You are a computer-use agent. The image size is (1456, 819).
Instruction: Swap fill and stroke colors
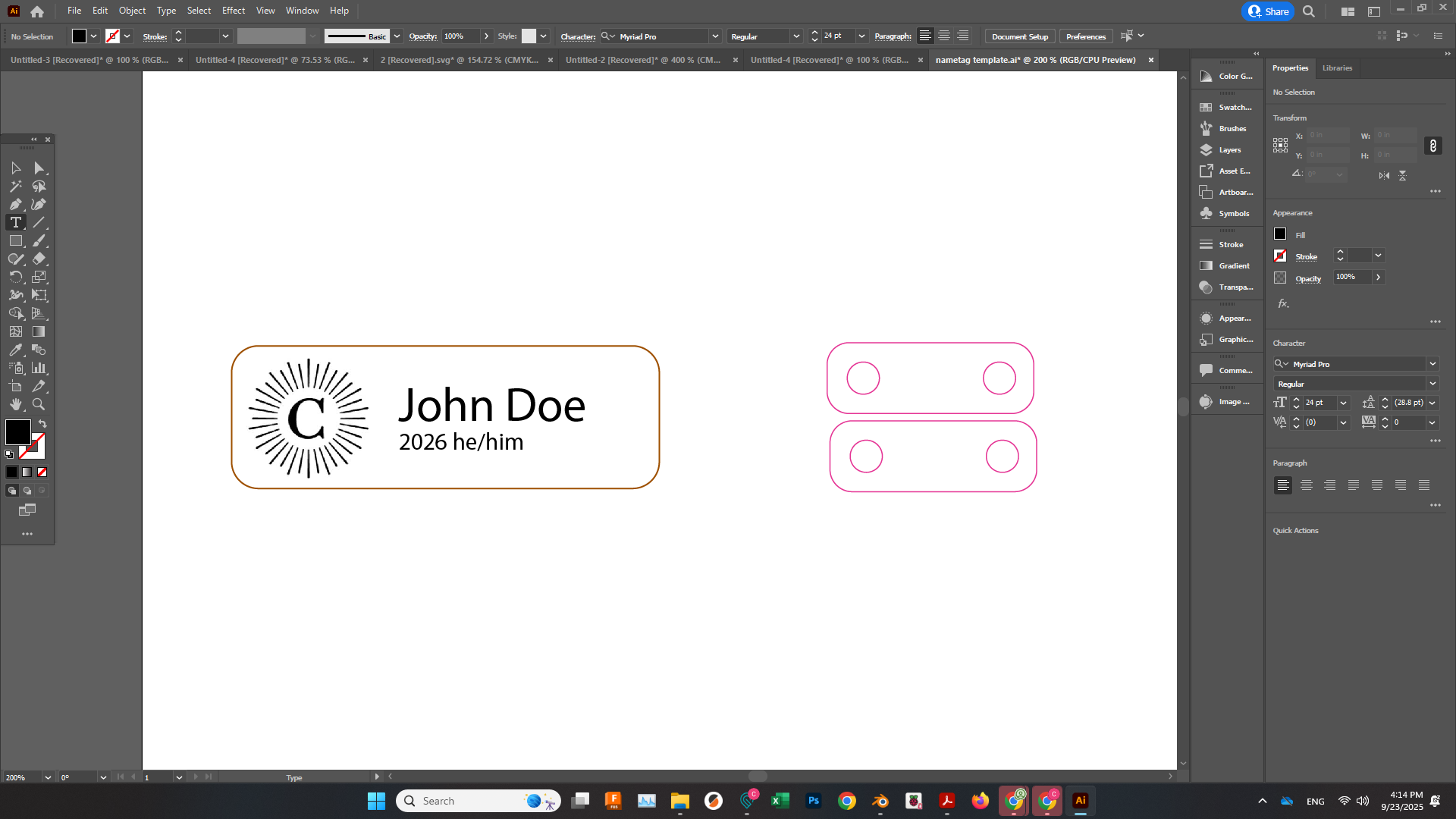42,424
